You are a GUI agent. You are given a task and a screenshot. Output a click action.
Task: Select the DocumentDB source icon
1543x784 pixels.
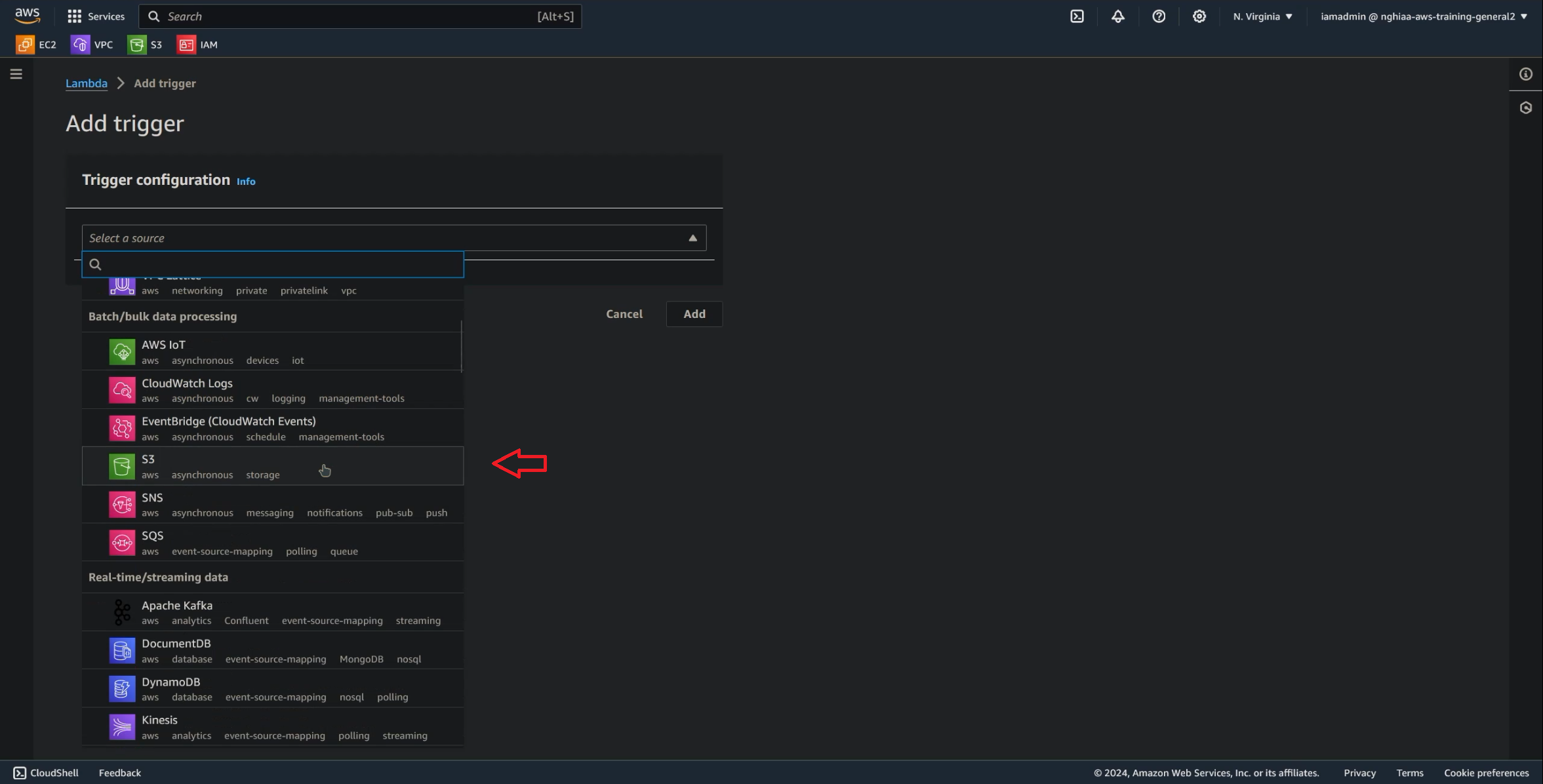click(122, 650)
